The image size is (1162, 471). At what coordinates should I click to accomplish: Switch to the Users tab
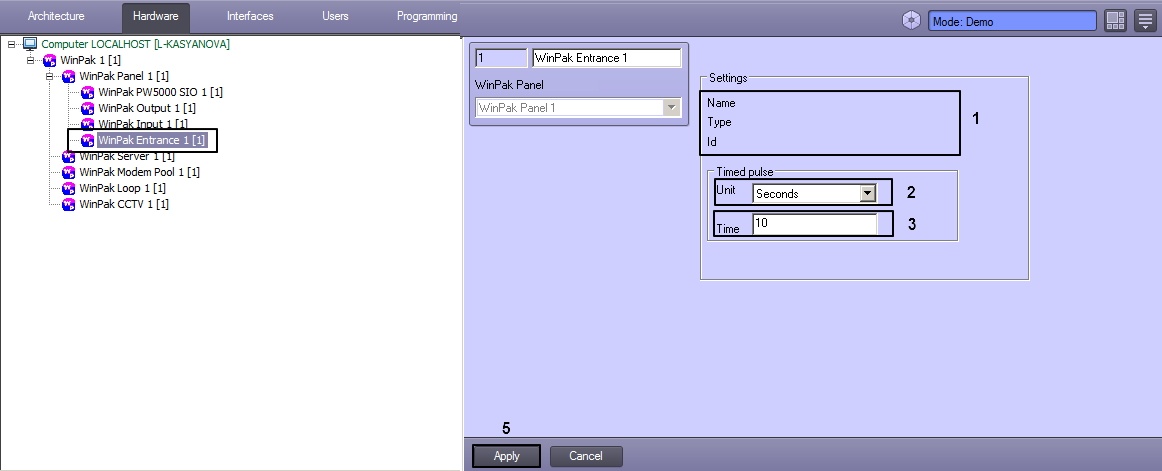(x=335, y=16)
